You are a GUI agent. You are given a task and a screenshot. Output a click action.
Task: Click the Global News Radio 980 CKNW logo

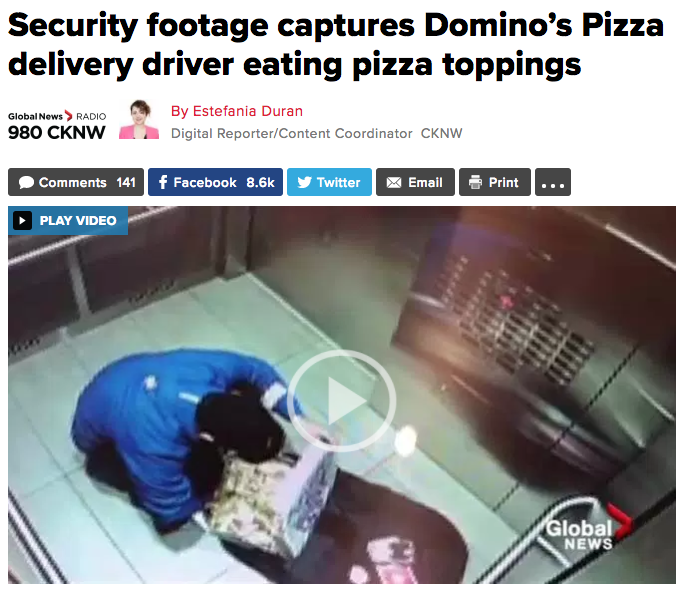(x=57, y=126)
